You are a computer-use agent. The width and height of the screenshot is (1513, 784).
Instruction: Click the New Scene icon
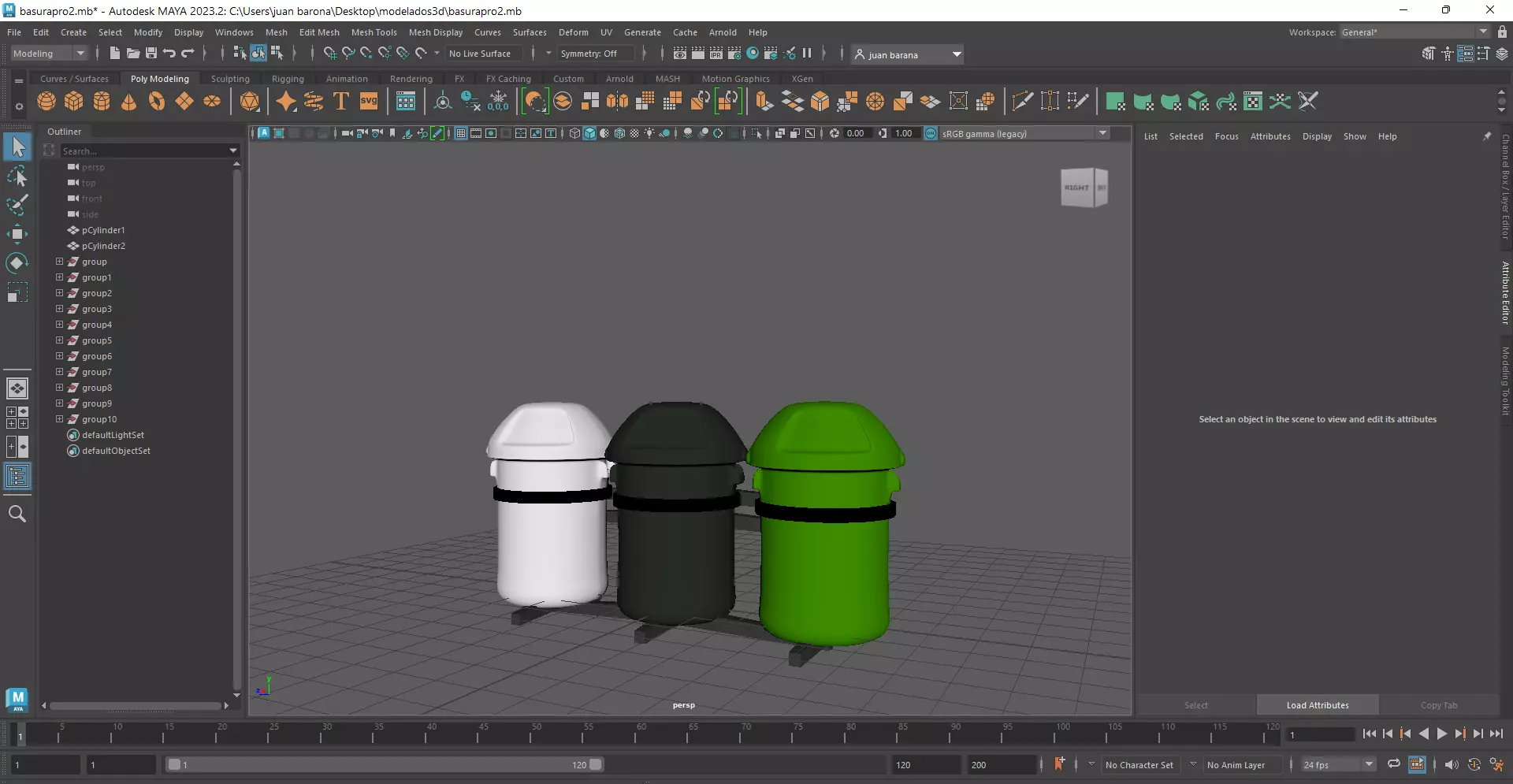[x=115, y=53]
